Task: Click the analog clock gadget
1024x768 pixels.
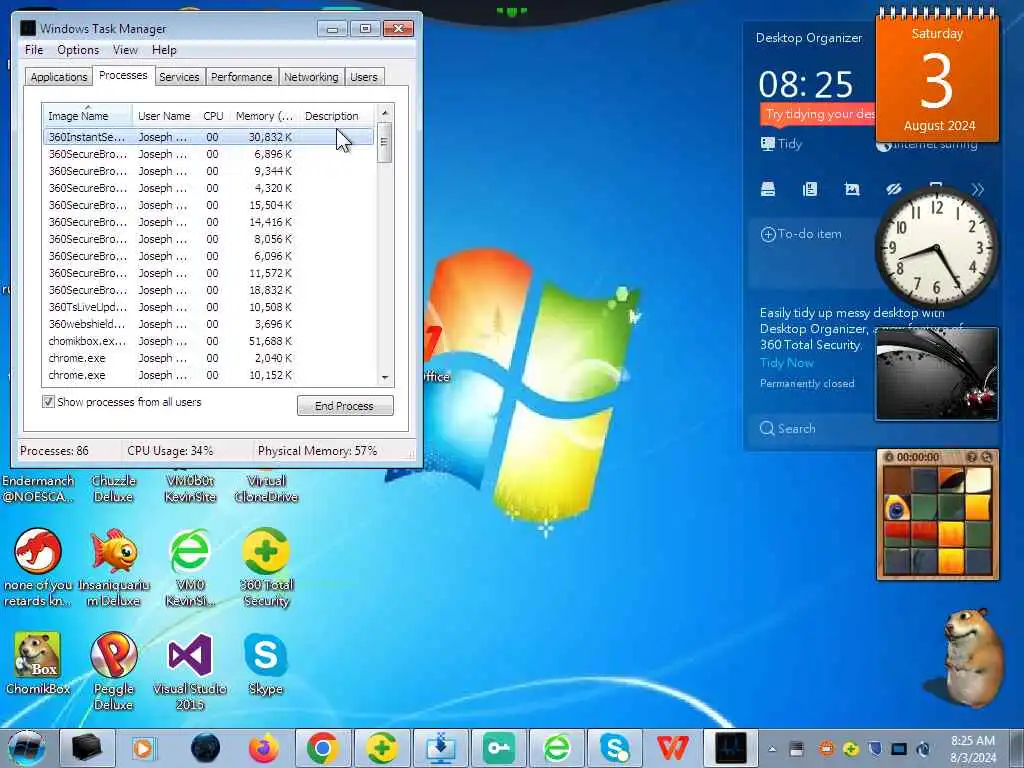Action: [x=936, y=247]
